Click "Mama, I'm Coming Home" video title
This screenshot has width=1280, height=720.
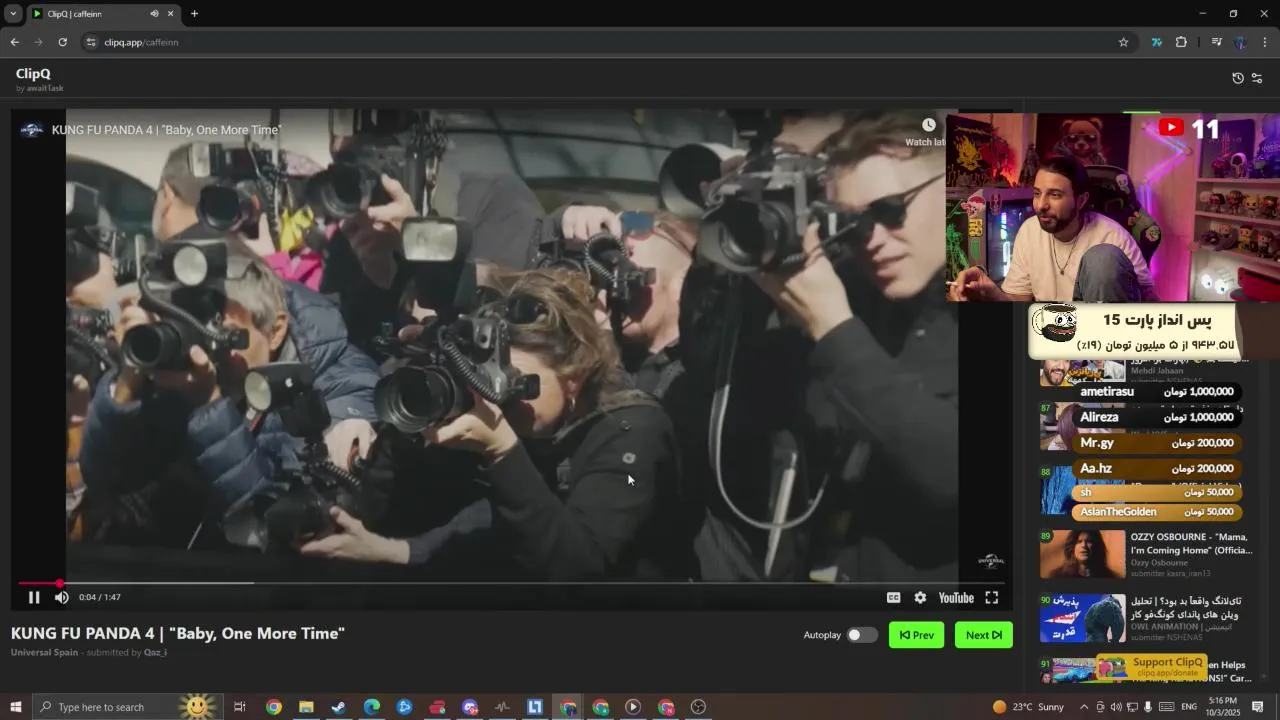1191,543
